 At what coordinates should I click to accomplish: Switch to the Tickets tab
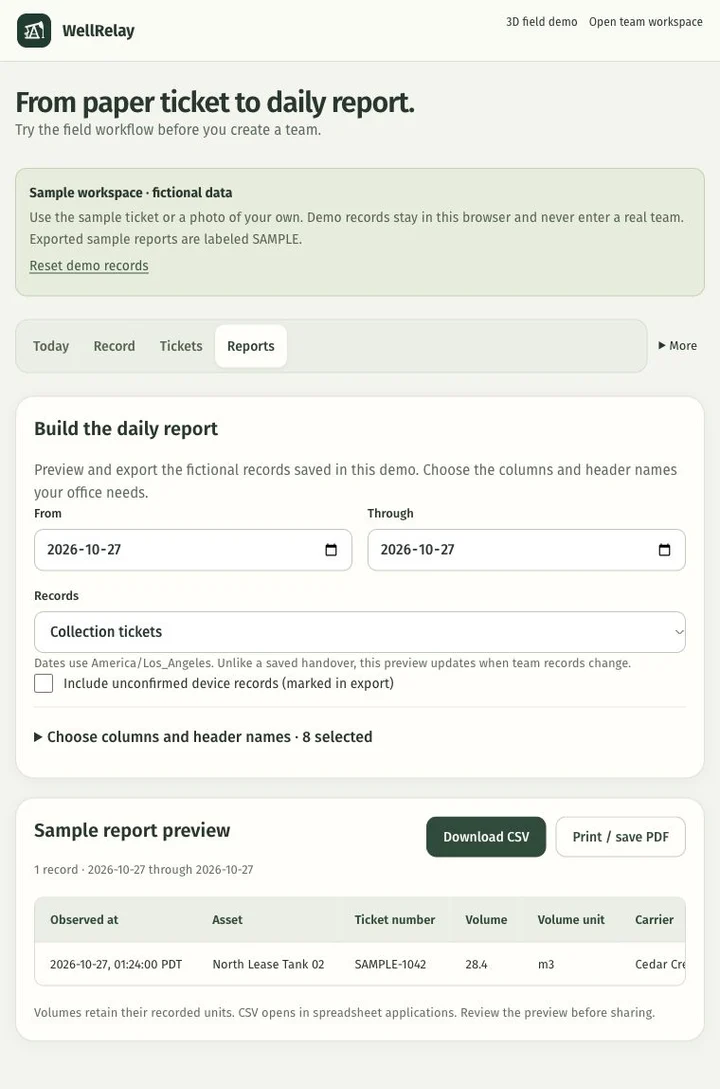(181, 346)
